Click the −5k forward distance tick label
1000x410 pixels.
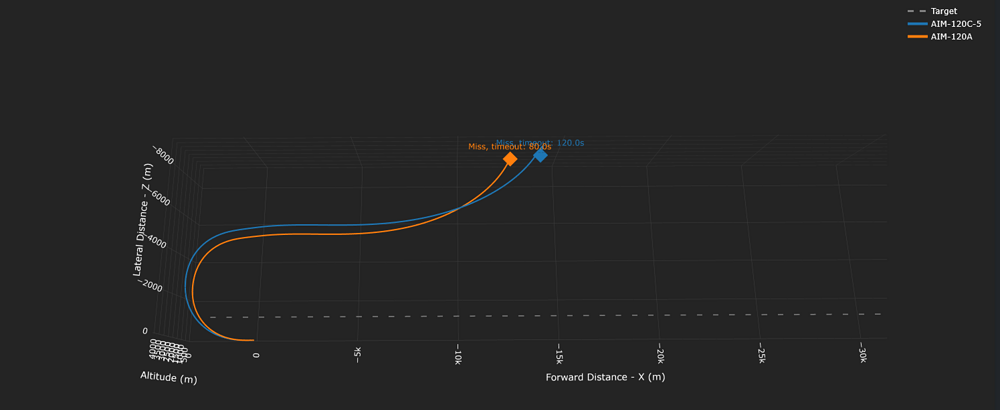click(x=358, y=355)
